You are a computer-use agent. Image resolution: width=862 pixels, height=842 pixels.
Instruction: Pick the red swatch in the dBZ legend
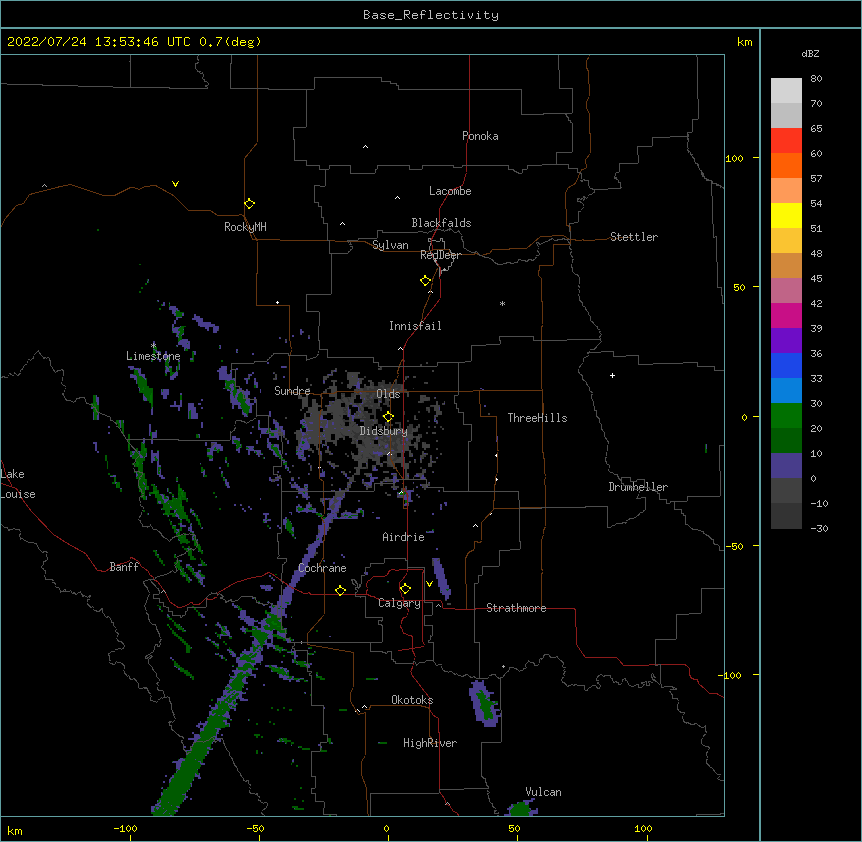(x=786, y=141)
